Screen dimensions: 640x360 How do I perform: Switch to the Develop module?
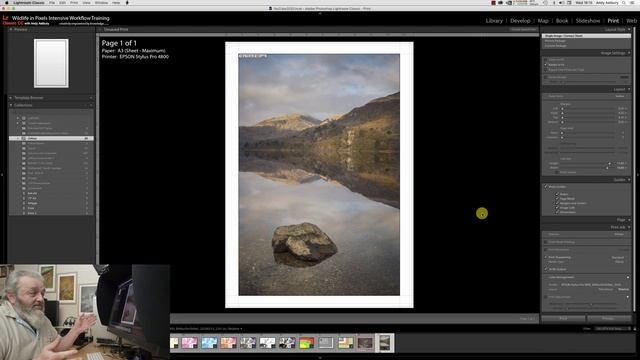point(520,21)
